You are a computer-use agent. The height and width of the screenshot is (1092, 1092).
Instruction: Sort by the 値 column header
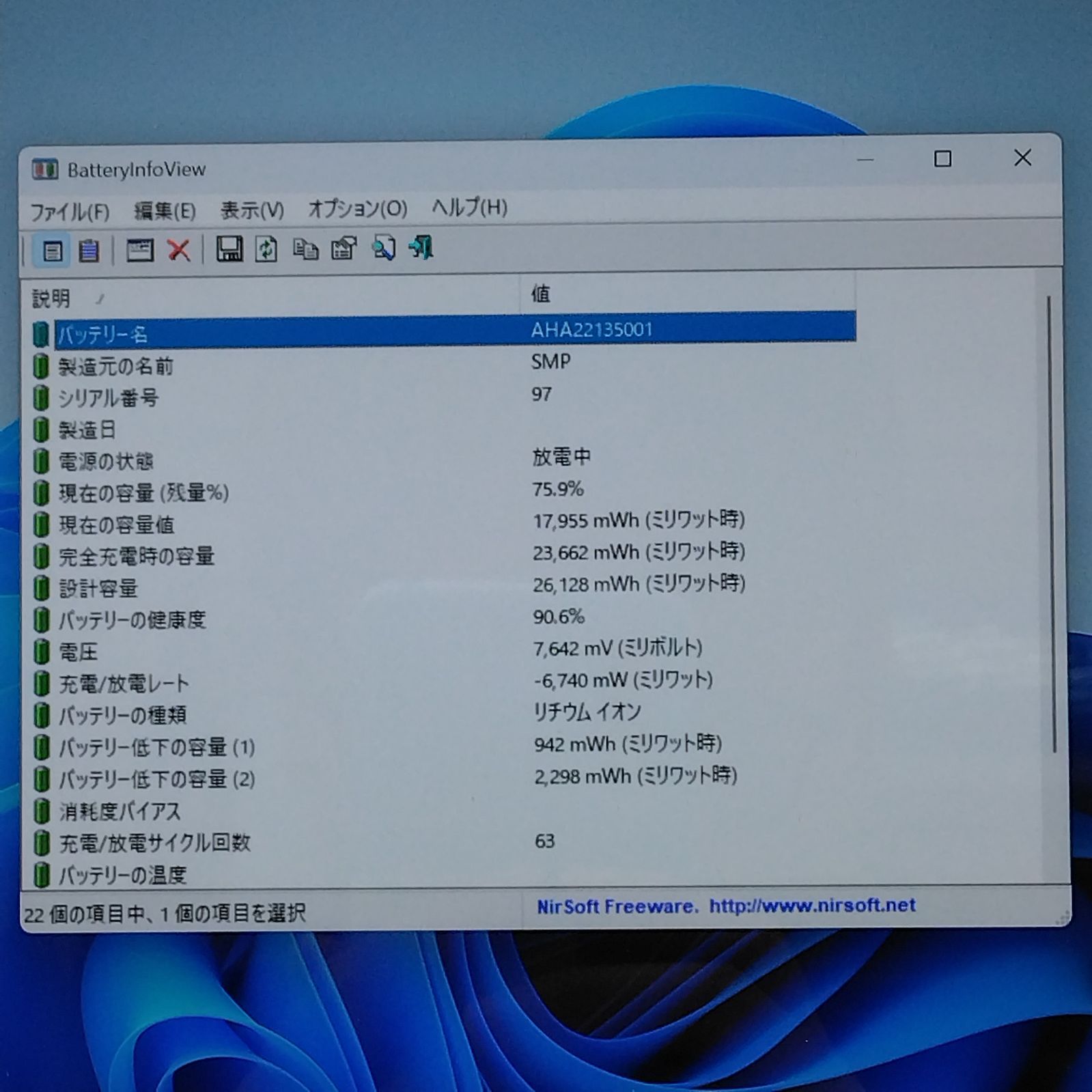click(688, 294)
